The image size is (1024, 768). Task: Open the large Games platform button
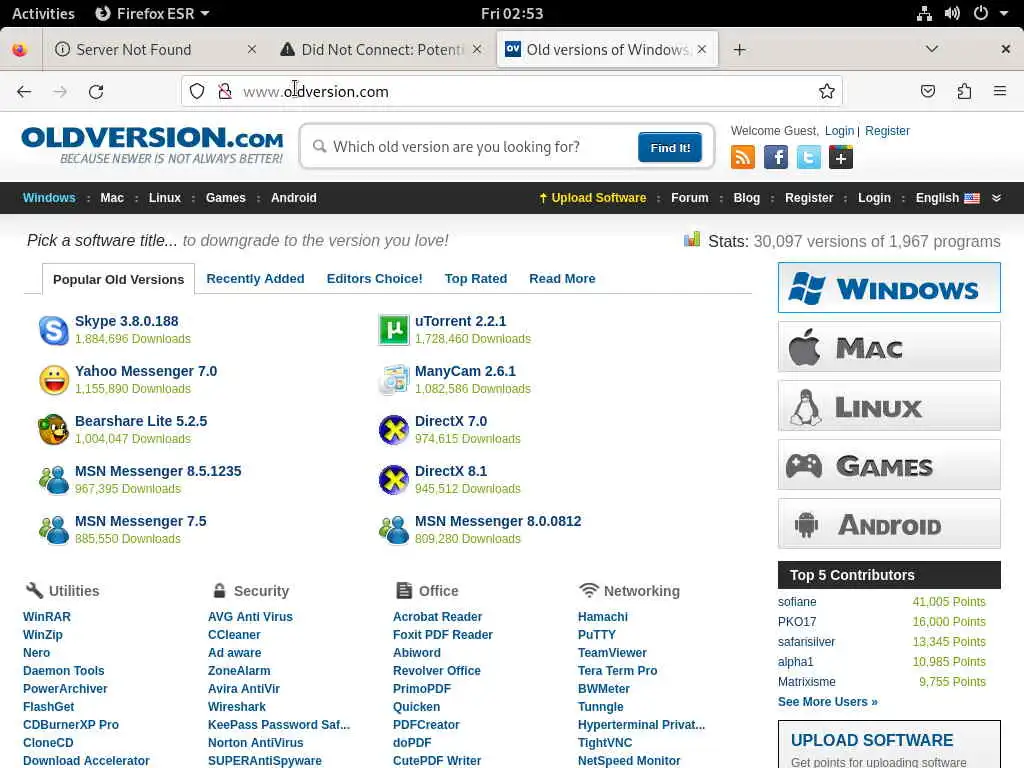(x=889, y=465)
